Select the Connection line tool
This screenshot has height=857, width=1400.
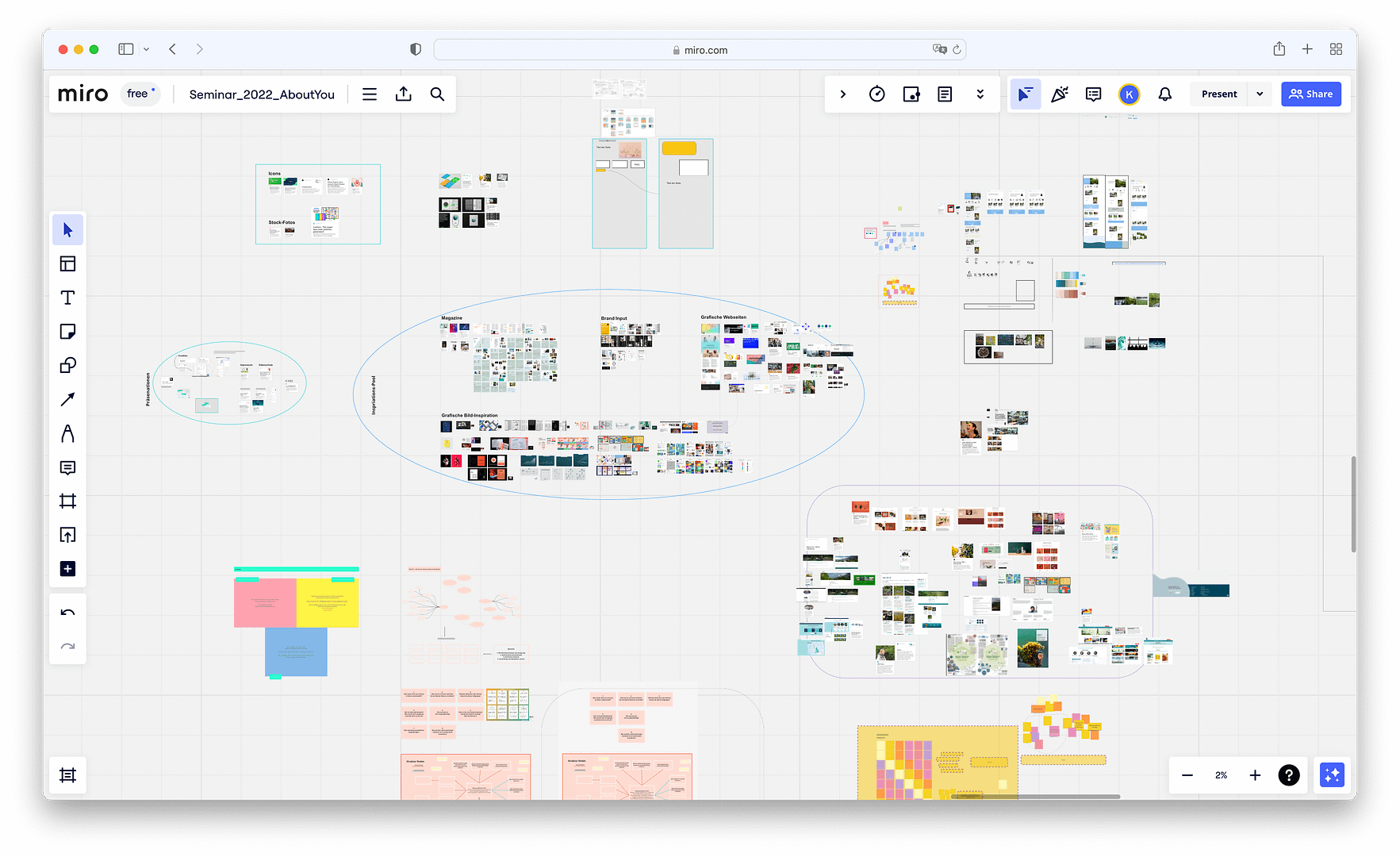click(67, 399)
